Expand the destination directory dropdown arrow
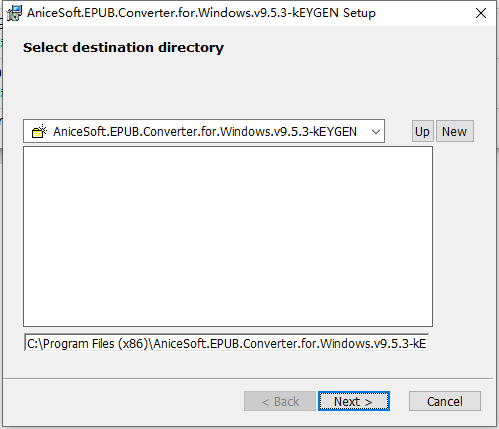Screen dimensions: 499x429 (x=376, y=132)
